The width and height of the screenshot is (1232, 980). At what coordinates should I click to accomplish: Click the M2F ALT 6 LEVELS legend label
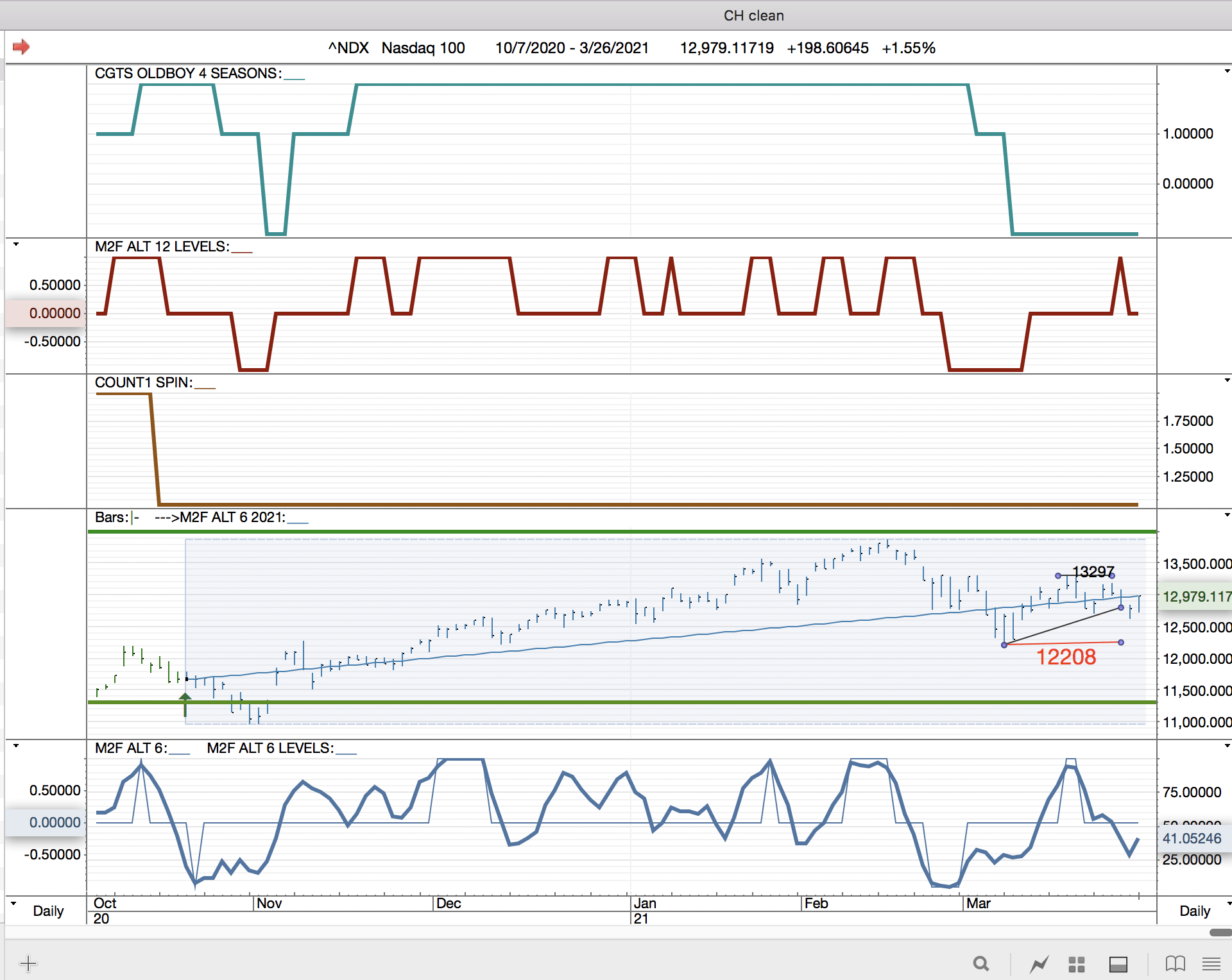269,748
